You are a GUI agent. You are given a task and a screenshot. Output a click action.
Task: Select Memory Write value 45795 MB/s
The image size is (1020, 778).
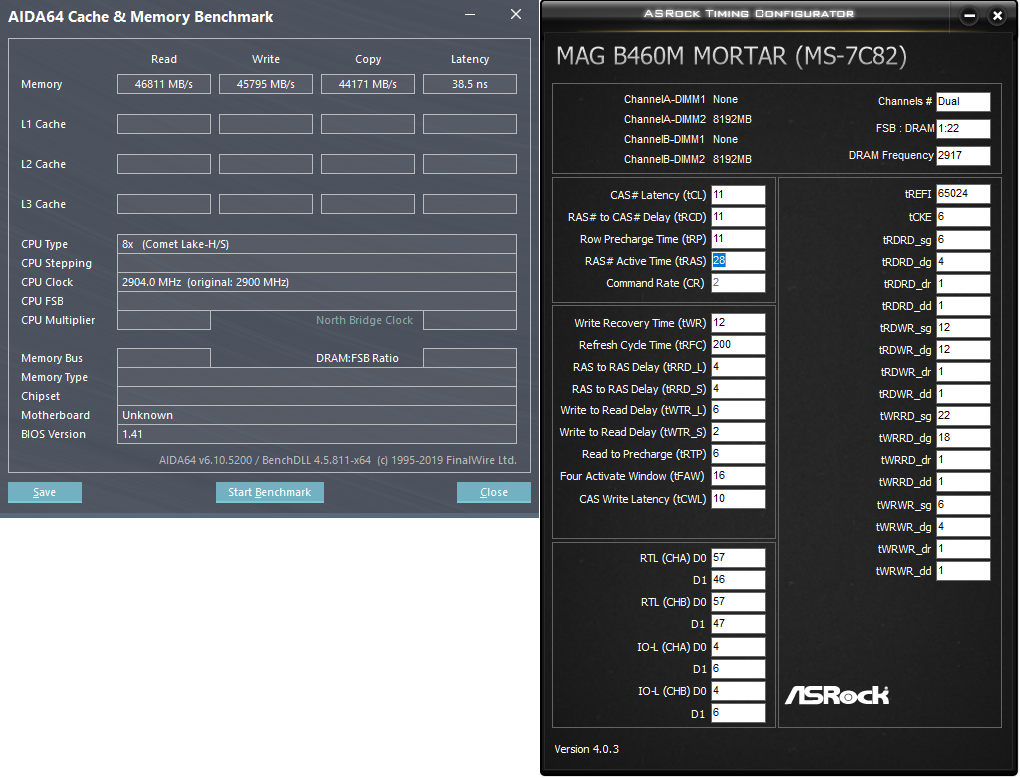click(265, 84)
